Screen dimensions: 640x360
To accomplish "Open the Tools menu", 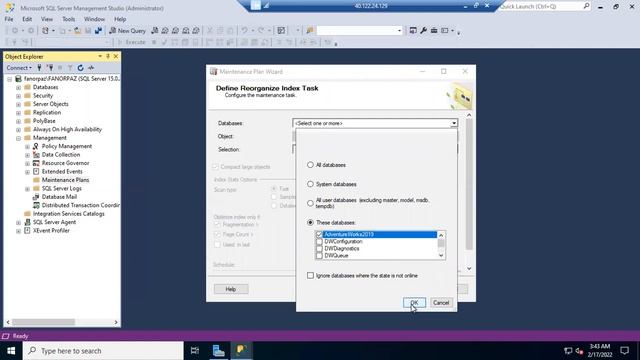I will (69, 19).
